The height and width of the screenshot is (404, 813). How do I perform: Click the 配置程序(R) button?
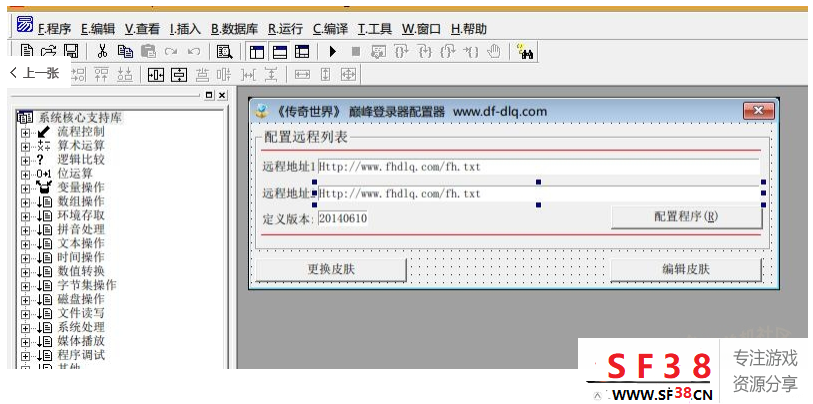[x=687, y=217]
